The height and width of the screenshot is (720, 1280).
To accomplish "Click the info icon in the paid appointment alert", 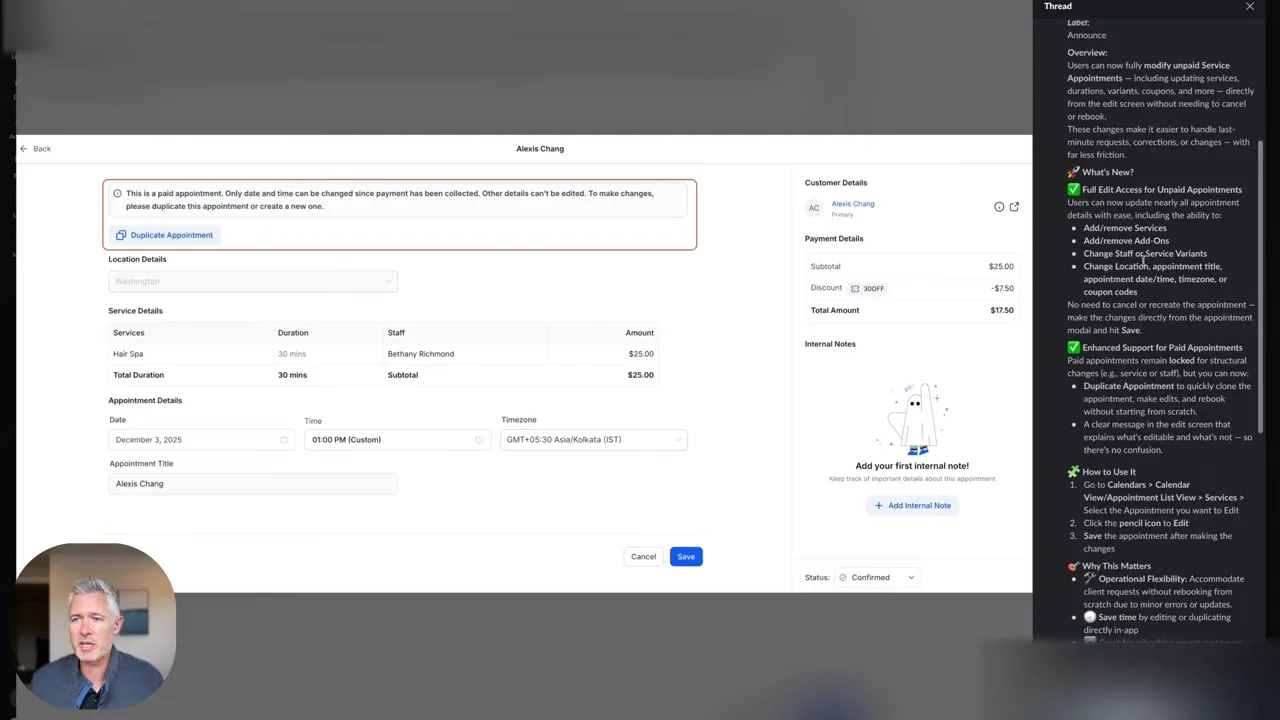I will point(117,194).
